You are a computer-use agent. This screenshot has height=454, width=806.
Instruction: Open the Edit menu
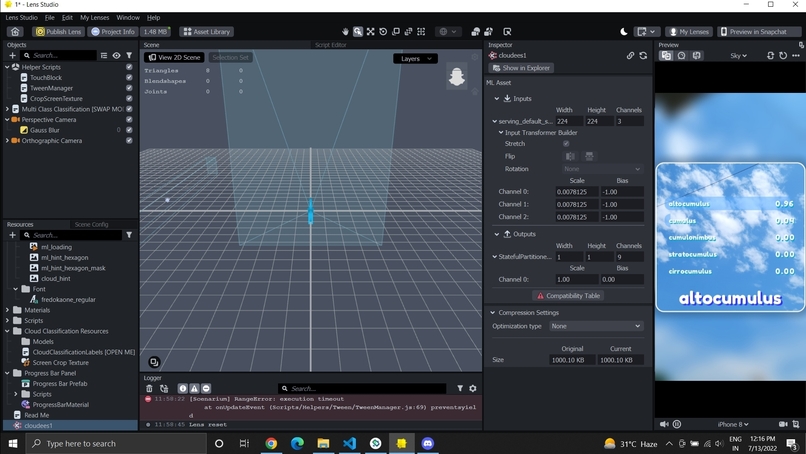pos(67,17)
